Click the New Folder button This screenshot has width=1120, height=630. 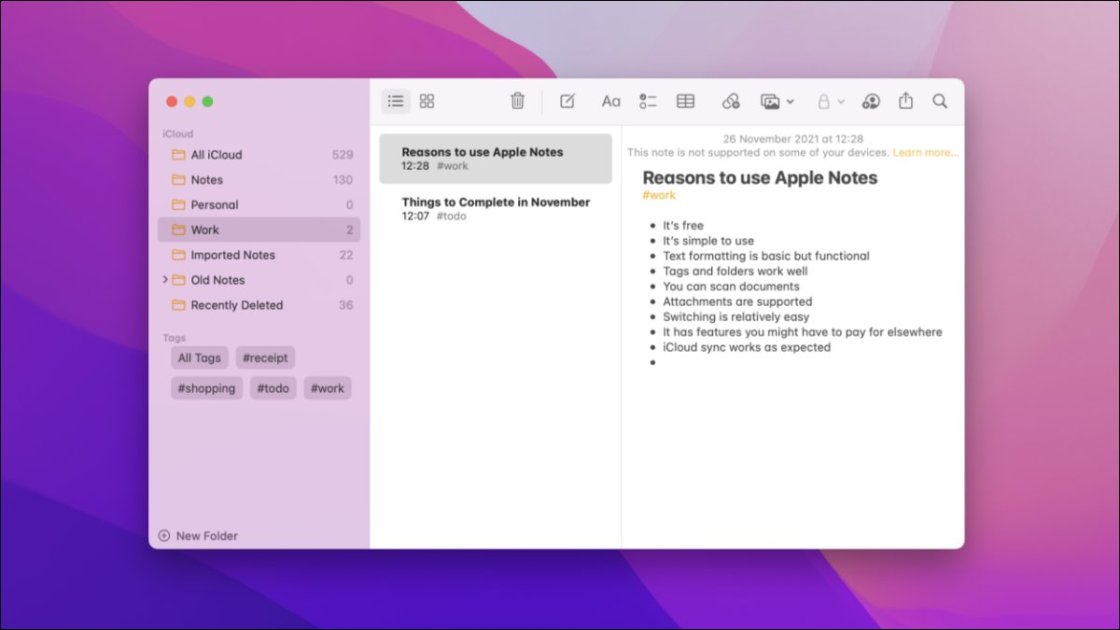tap(198, 536)
